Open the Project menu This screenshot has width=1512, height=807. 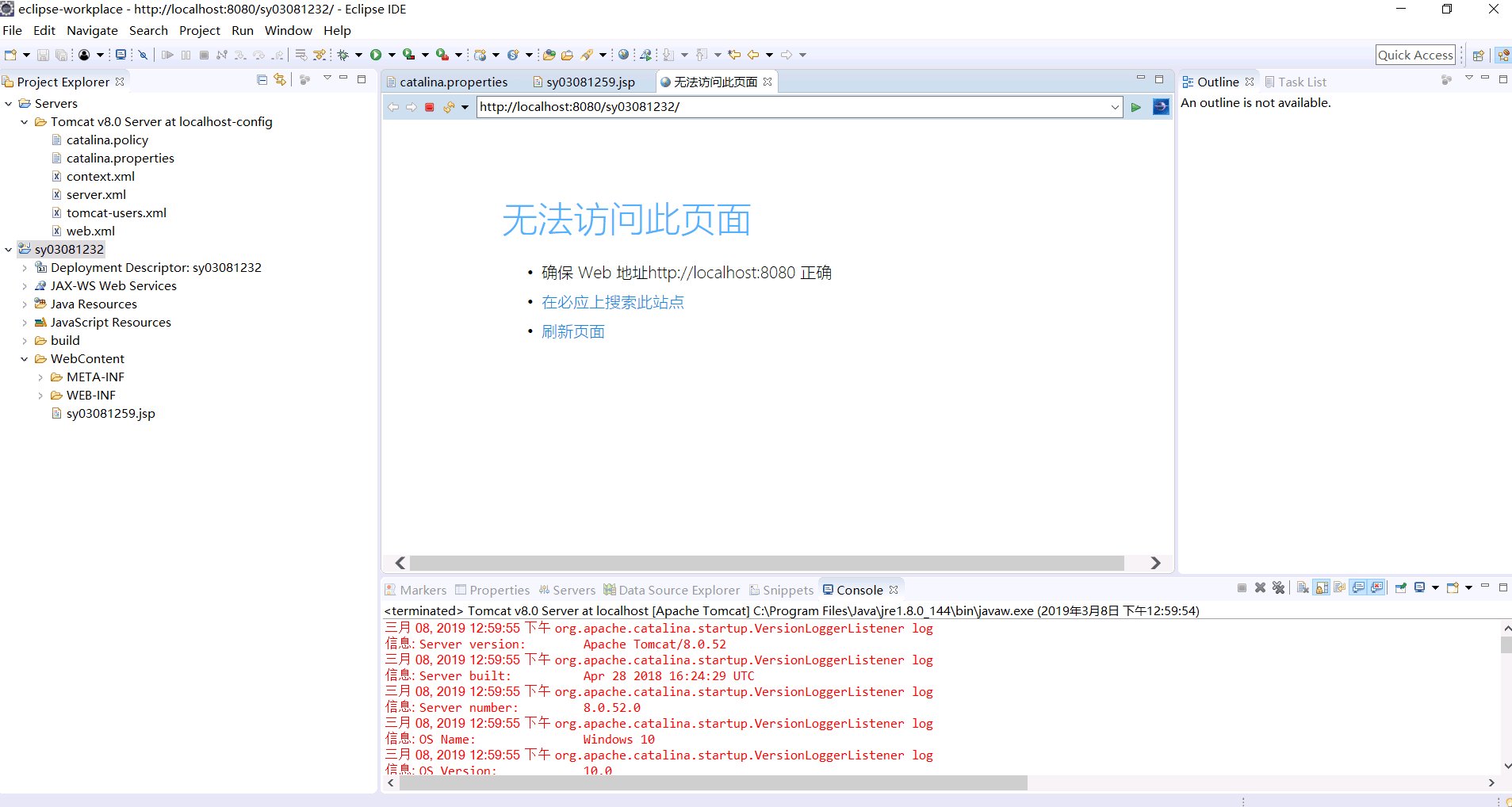point(199,31)
